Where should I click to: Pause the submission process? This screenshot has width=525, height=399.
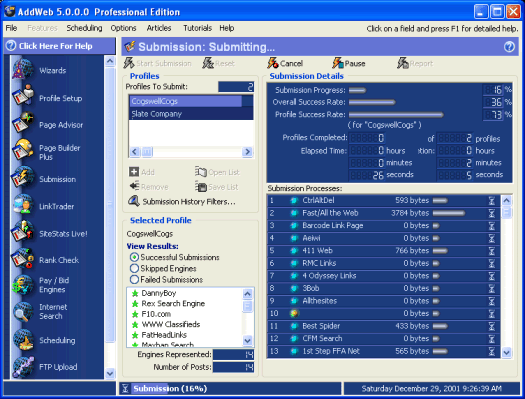click(x=349, y=63)
